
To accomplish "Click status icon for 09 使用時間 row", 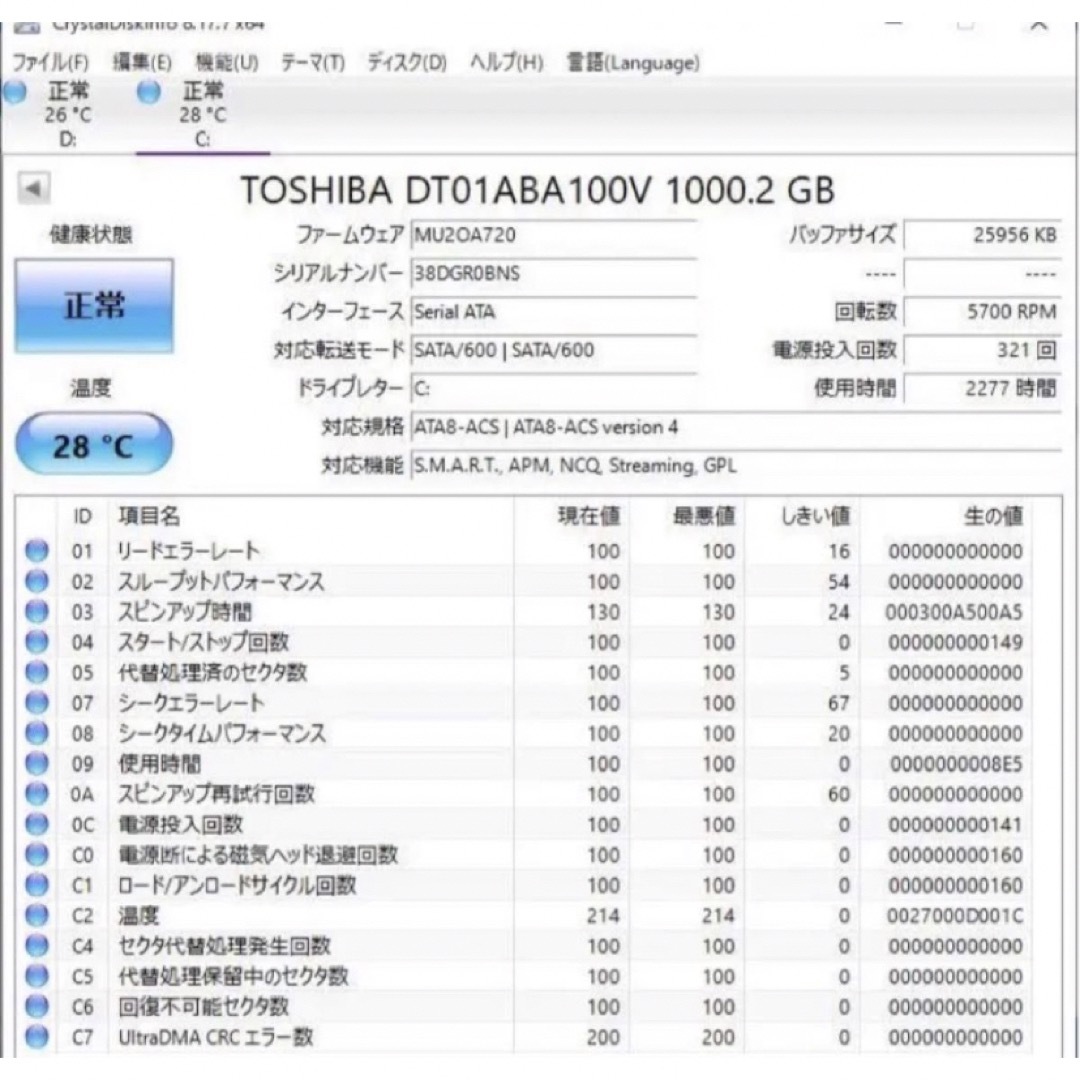I will point(37,764).
